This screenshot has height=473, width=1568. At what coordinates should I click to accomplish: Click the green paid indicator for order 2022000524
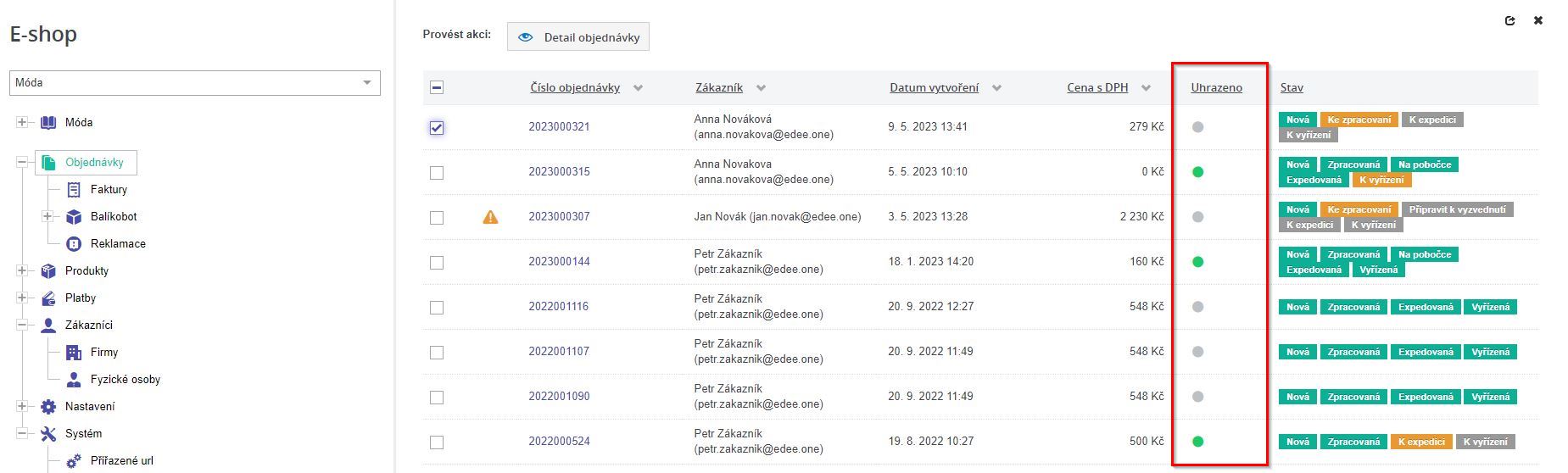pos(1197,442)
